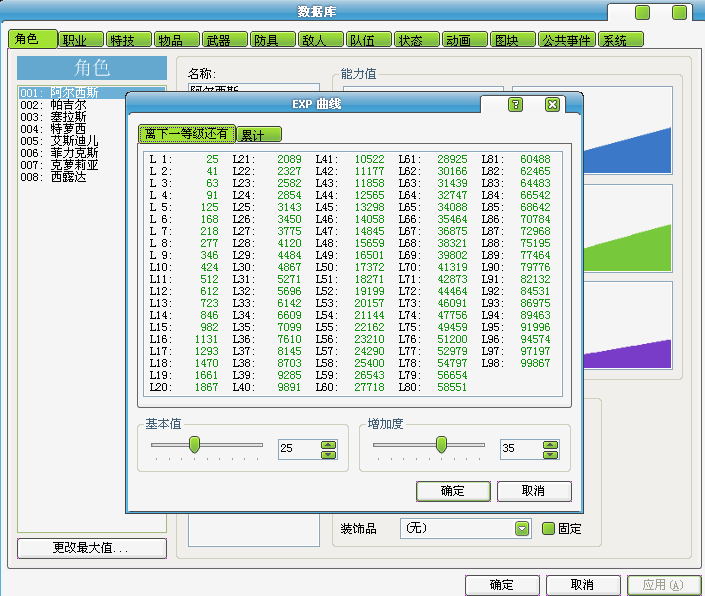Open the purple ability curve graph
This screenshot has width=705, height=596.
point(628,325)
